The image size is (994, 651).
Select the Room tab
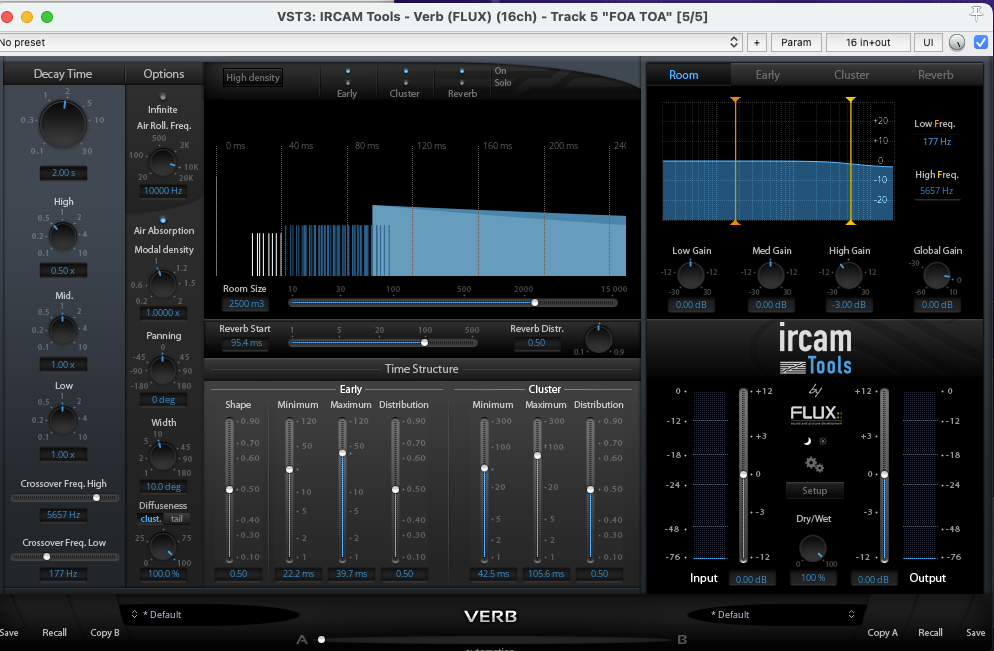[x=683, y=74]
